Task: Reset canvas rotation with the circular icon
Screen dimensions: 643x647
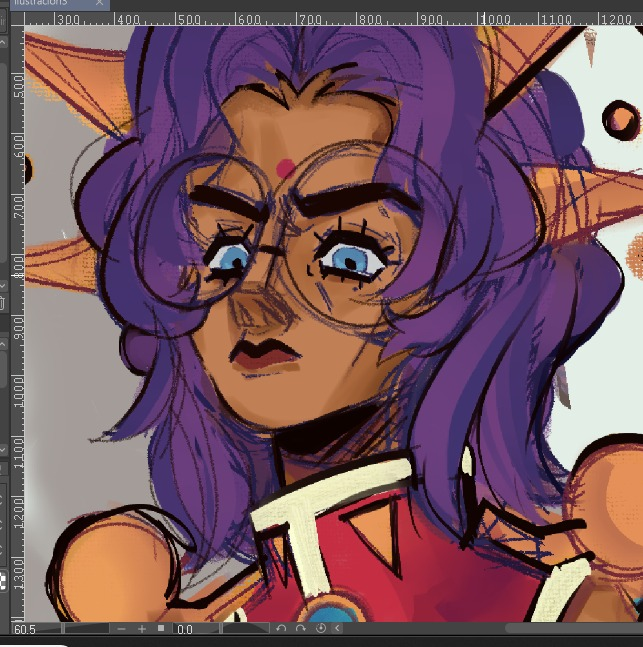Action: 321,628
